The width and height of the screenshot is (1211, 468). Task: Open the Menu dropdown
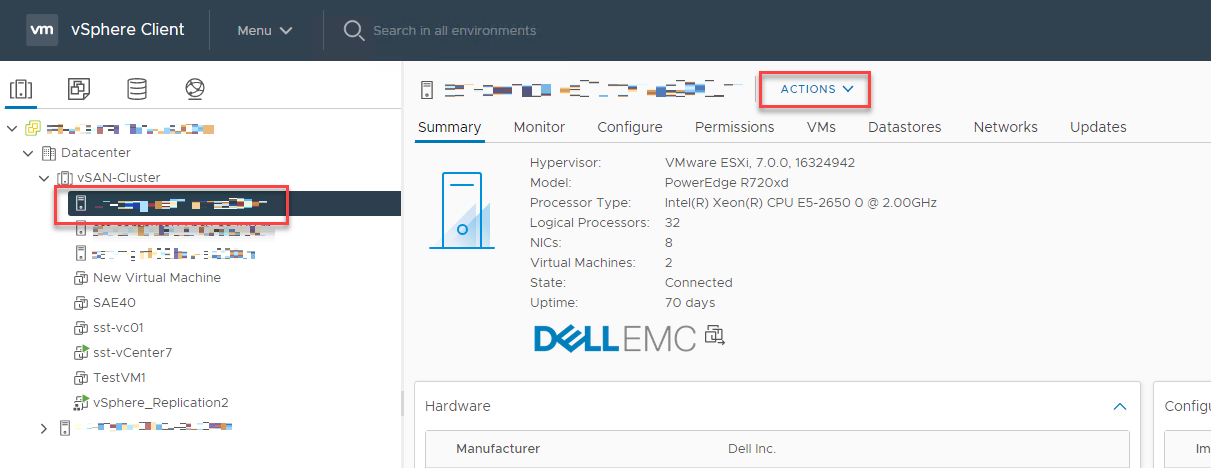(264, 30)
